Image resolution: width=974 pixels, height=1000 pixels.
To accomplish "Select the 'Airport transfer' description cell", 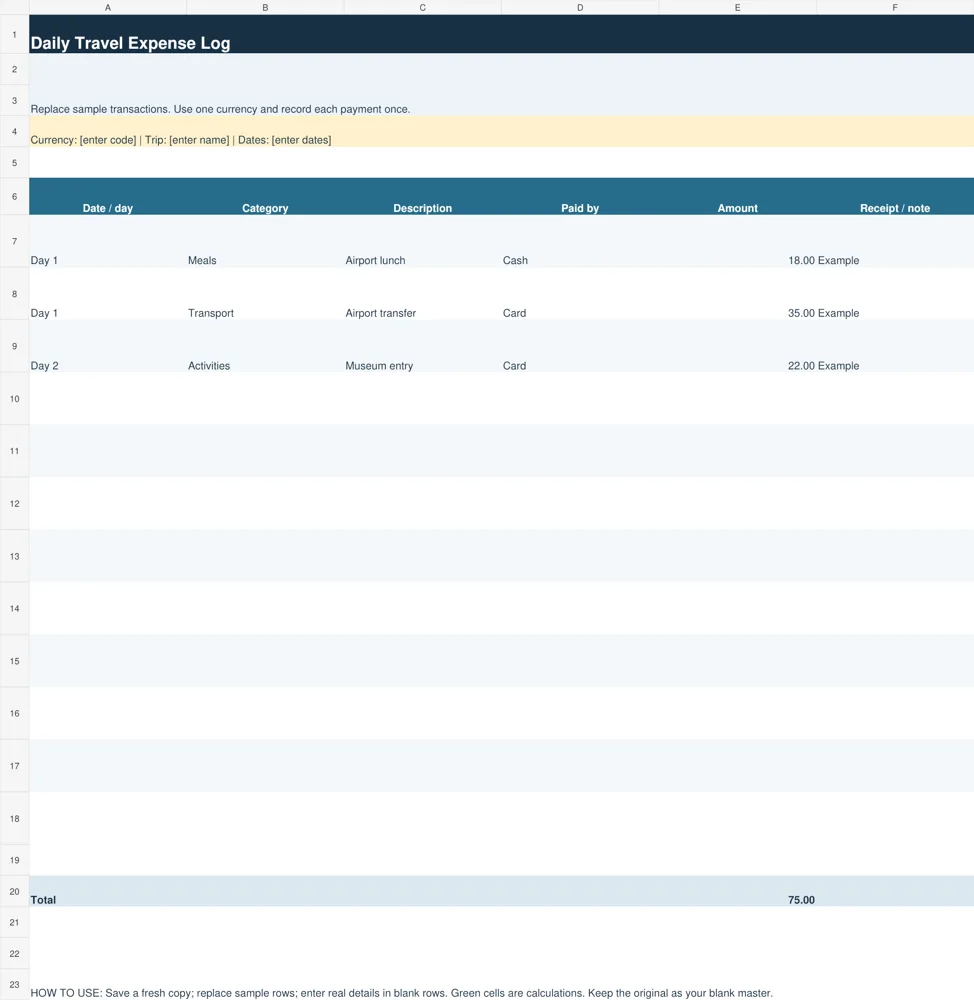I will point(423,294).
